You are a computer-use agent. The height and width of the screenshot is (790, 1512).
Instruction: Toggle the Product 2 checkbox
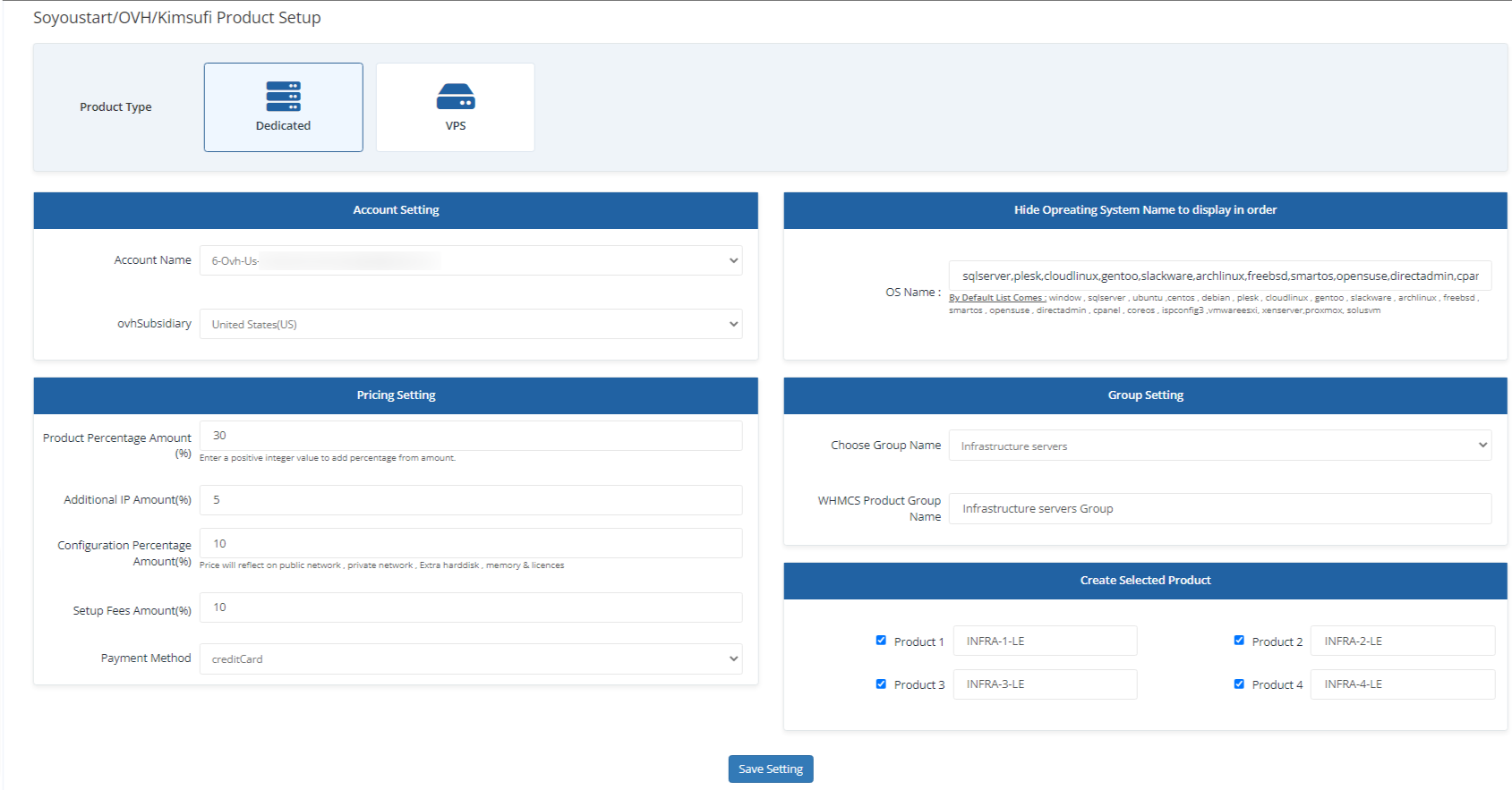coord(1239,641)
